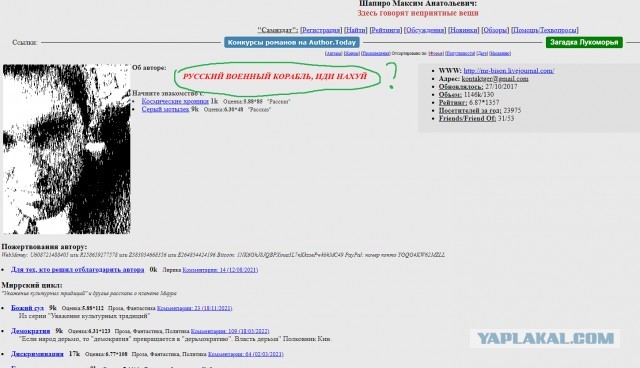Click the visitors count 23975
This screenshot has height=368, width=640.
tap(513, 111)
